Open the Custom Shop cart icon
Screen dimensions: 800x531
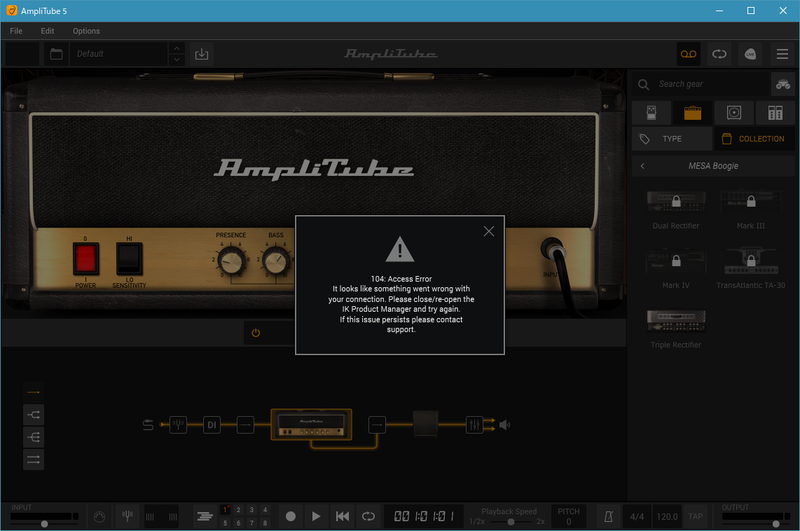[783, 84]
